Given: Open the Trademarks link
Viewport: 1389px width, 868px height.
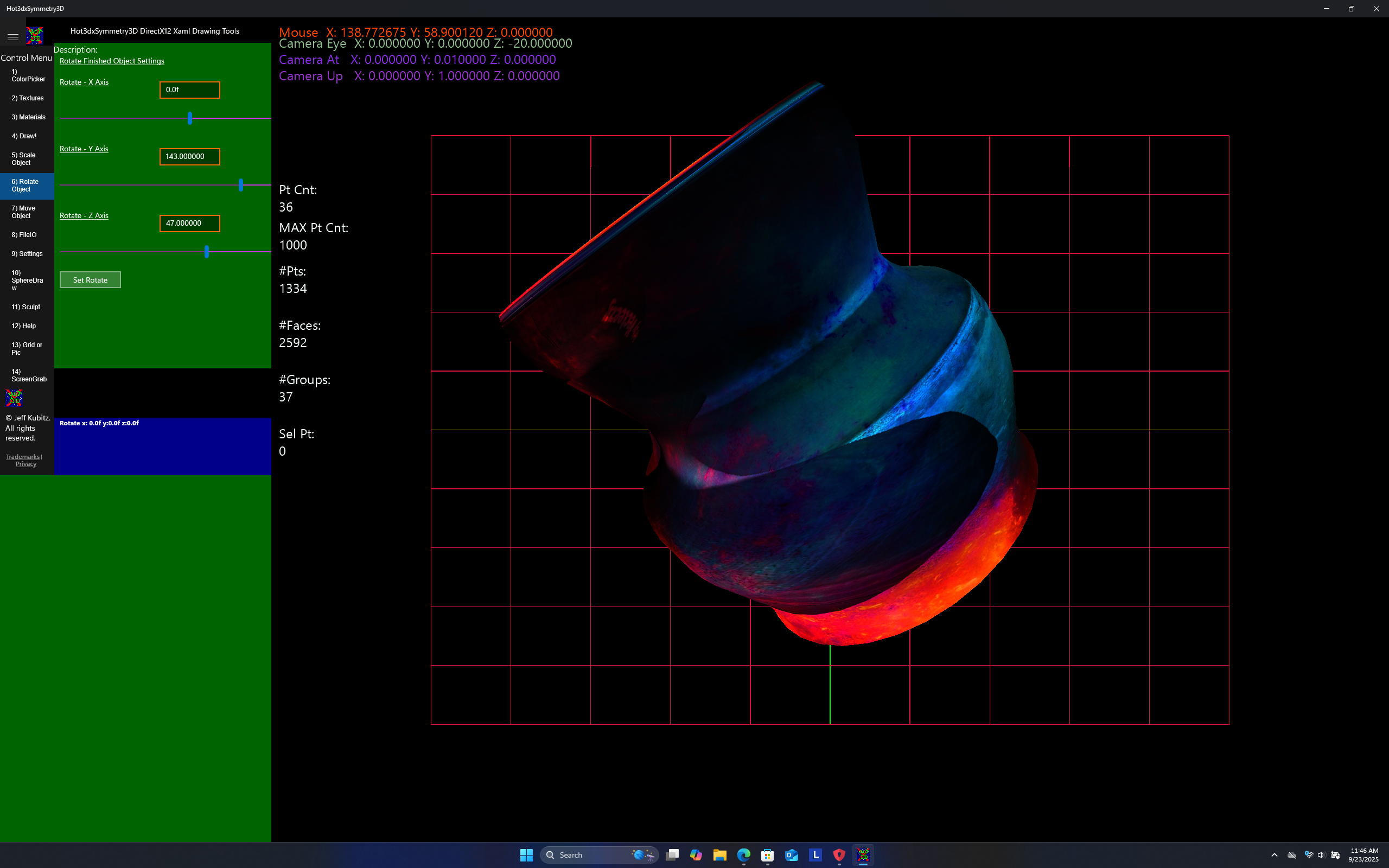Looking at the screenshot, I should tap(22, 456).
